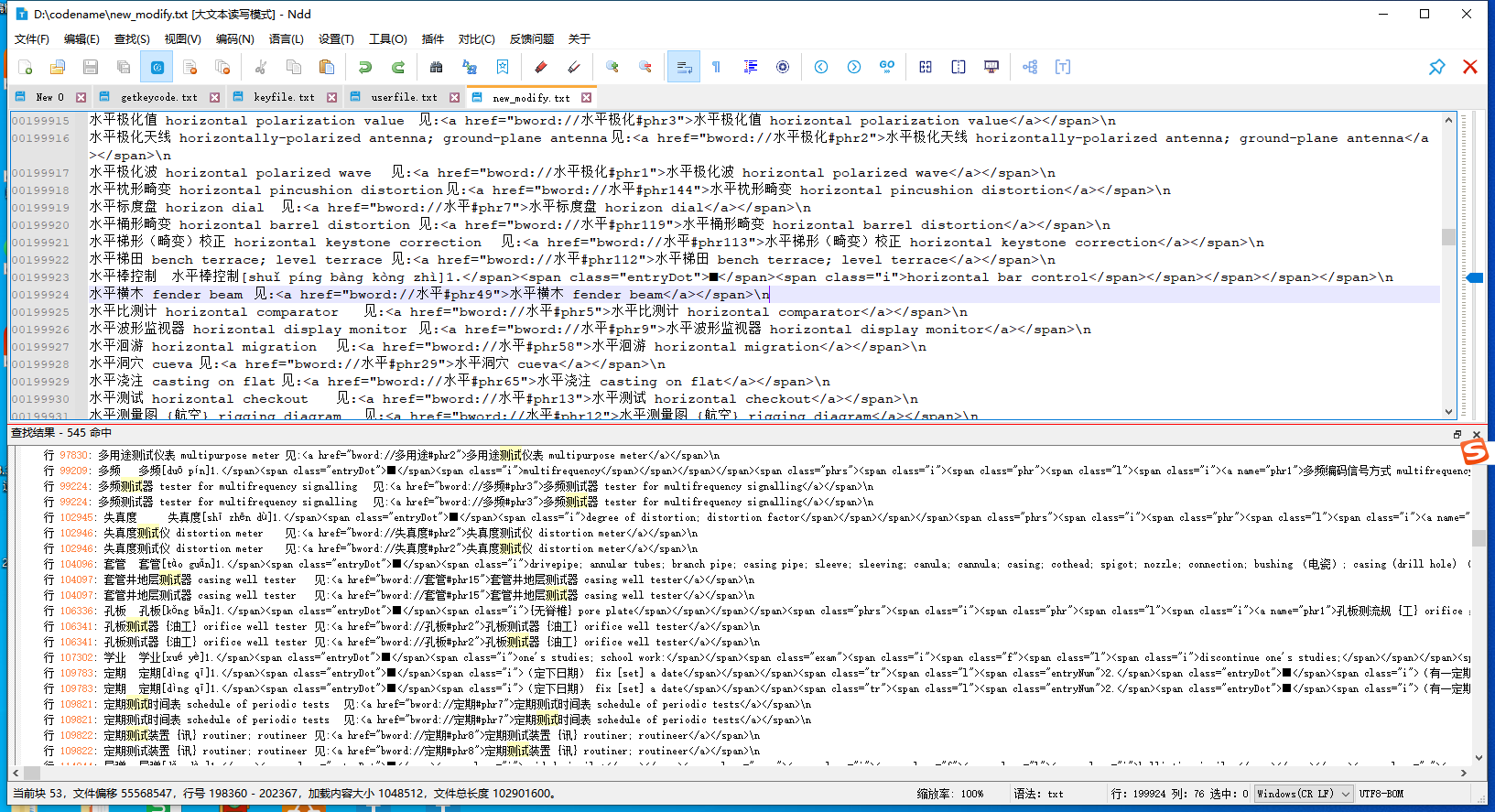Image resolution: width=1495 pixels, height=812 pixels.
Task: Click the find and replace icon
Action: pyautogui.click(x=470, y=67)
